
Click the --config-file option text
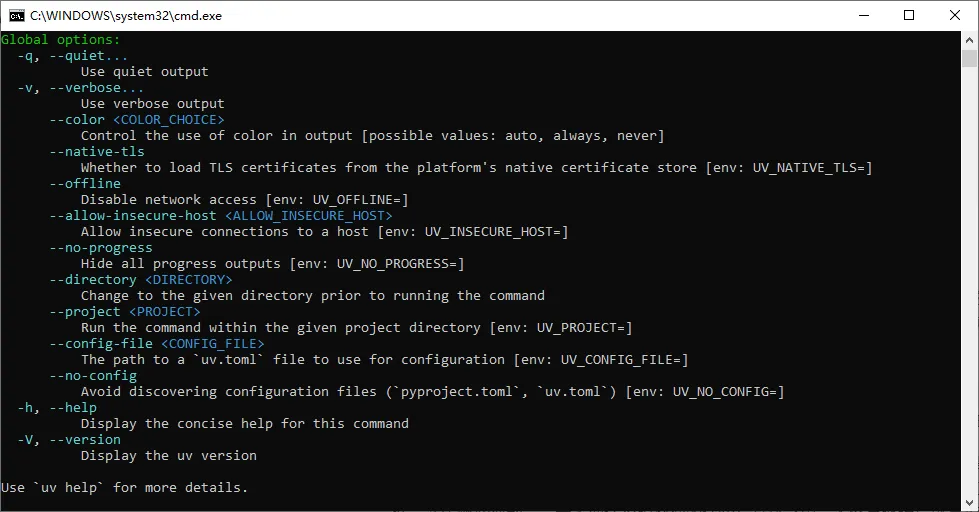pyautogui.click(x=100, y=344)
